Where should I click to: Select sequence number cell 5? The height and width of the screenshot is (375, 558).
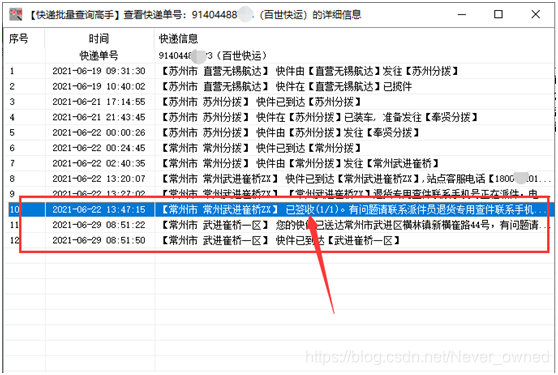point(12,133)
